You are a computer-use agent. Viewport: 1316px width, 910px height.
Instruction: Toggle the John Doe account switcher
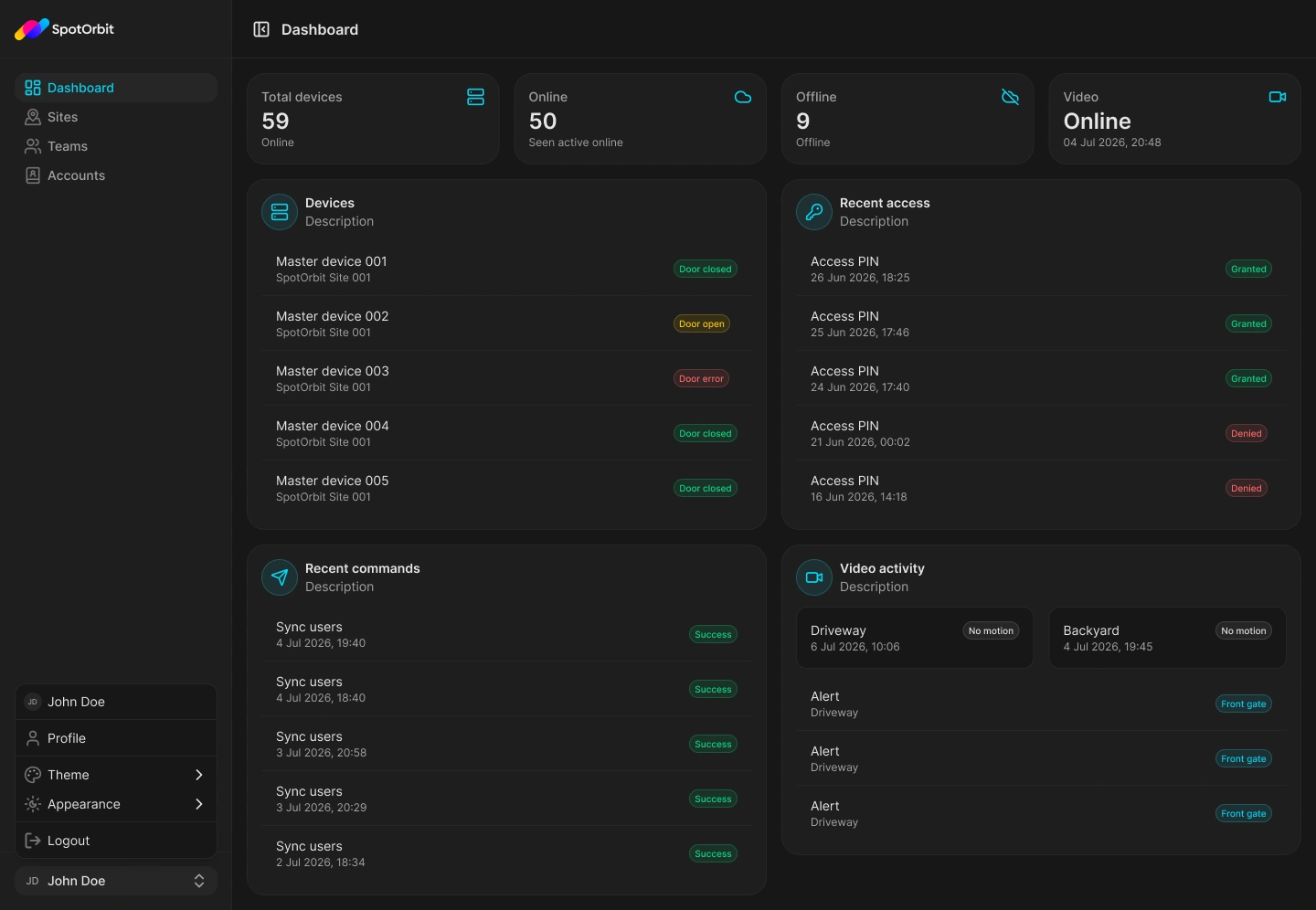(116, 881)
